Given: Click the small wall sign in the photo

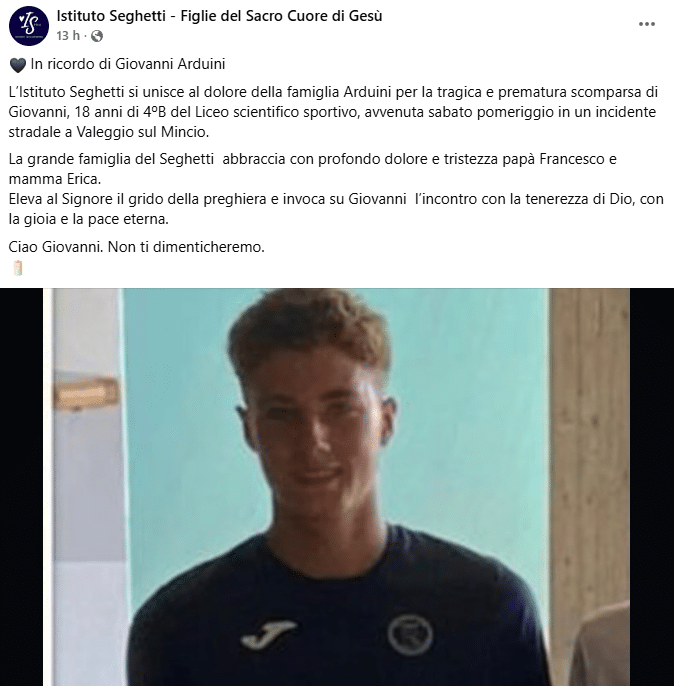Looking at the screenshot, I should click(87, 393).
